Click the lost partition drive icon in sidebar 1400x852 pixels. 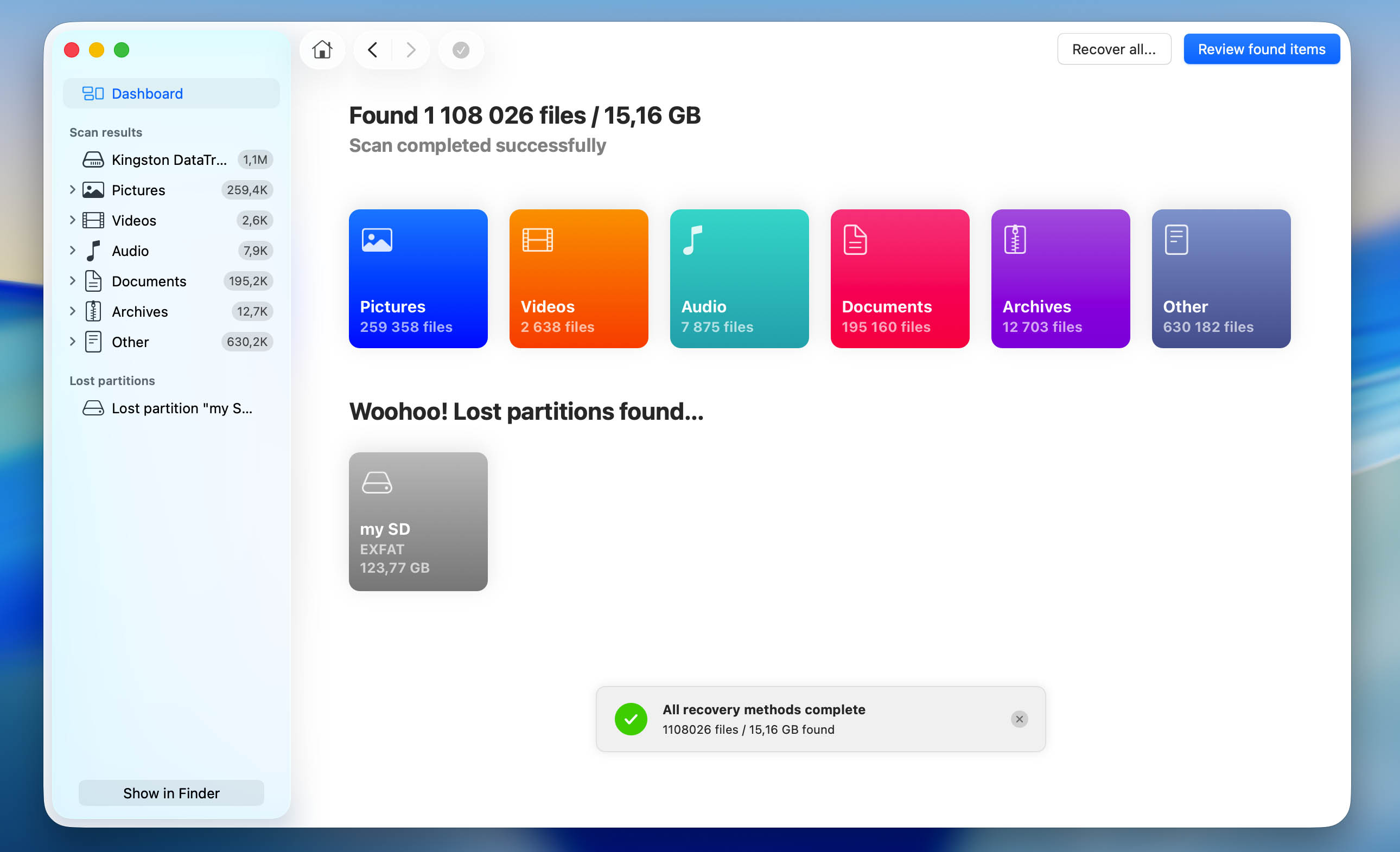[x=93, y=408]
